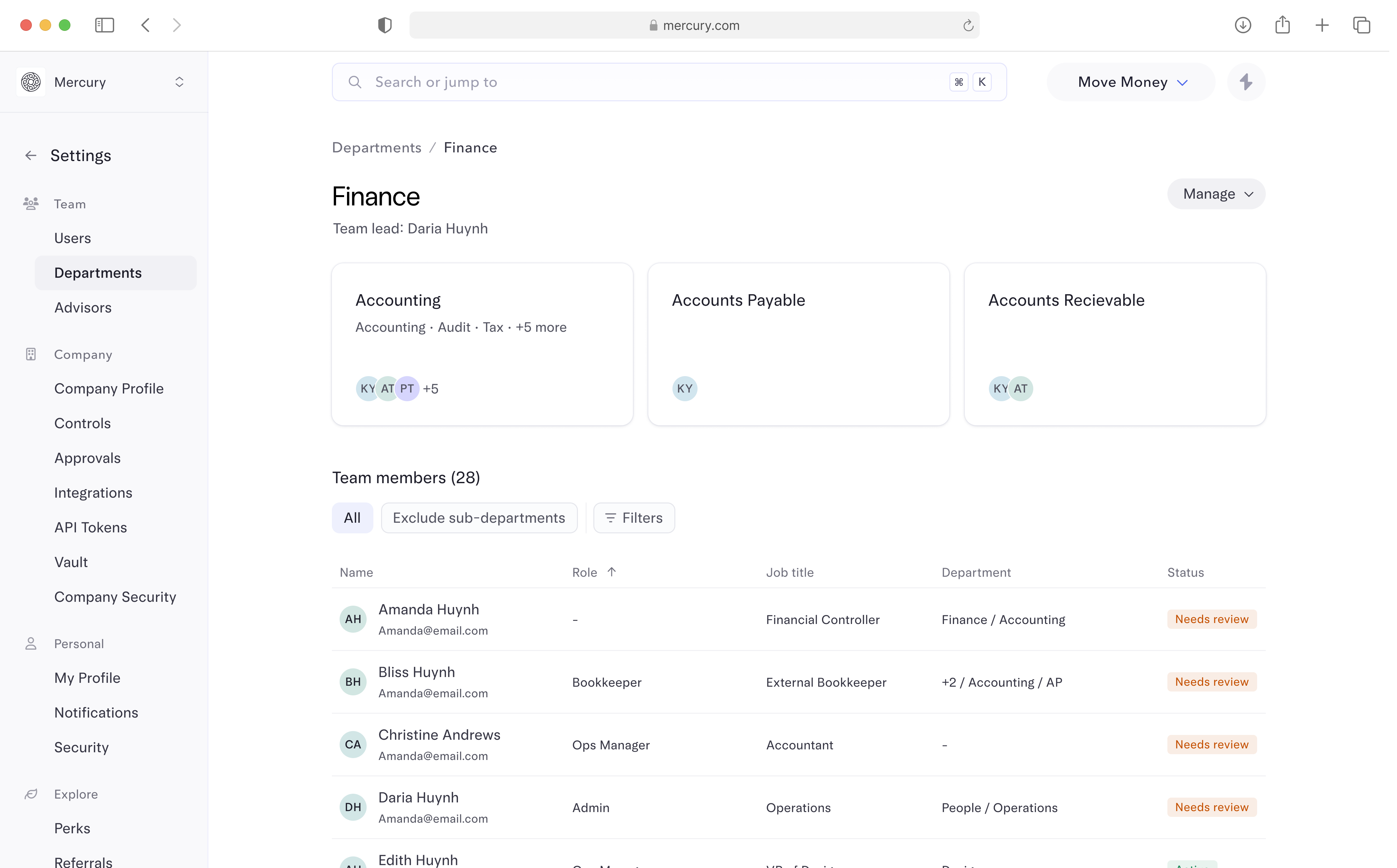1397x868 pixels.
Task: Click the back arrow next to Settings
Action: coord(31,156)
